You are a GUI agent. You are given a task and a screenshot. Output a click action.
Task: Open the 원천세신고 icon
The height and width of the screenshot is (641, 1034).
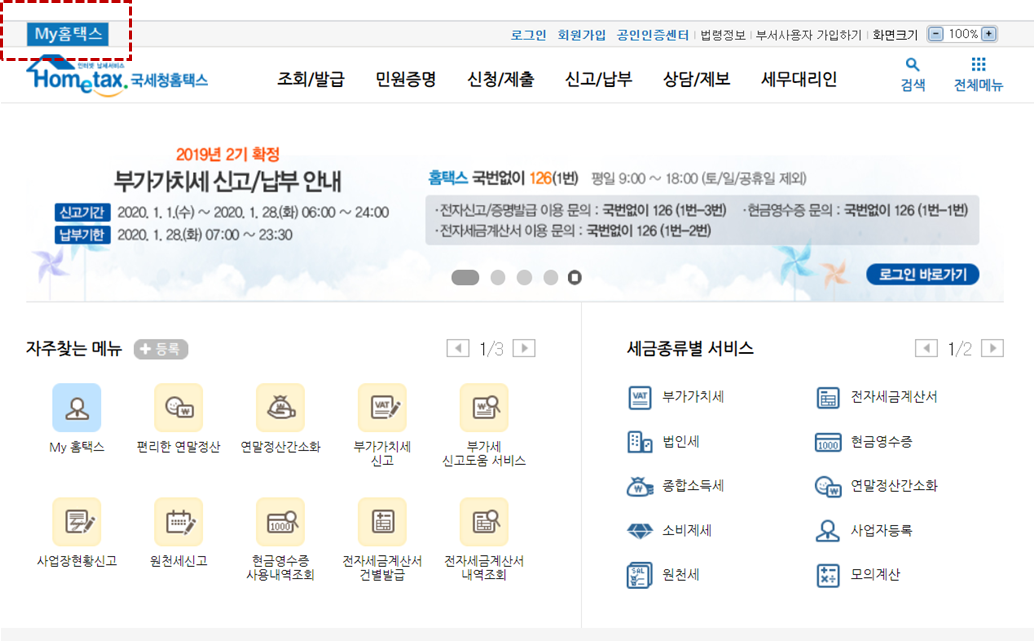[x=178, y=522]
